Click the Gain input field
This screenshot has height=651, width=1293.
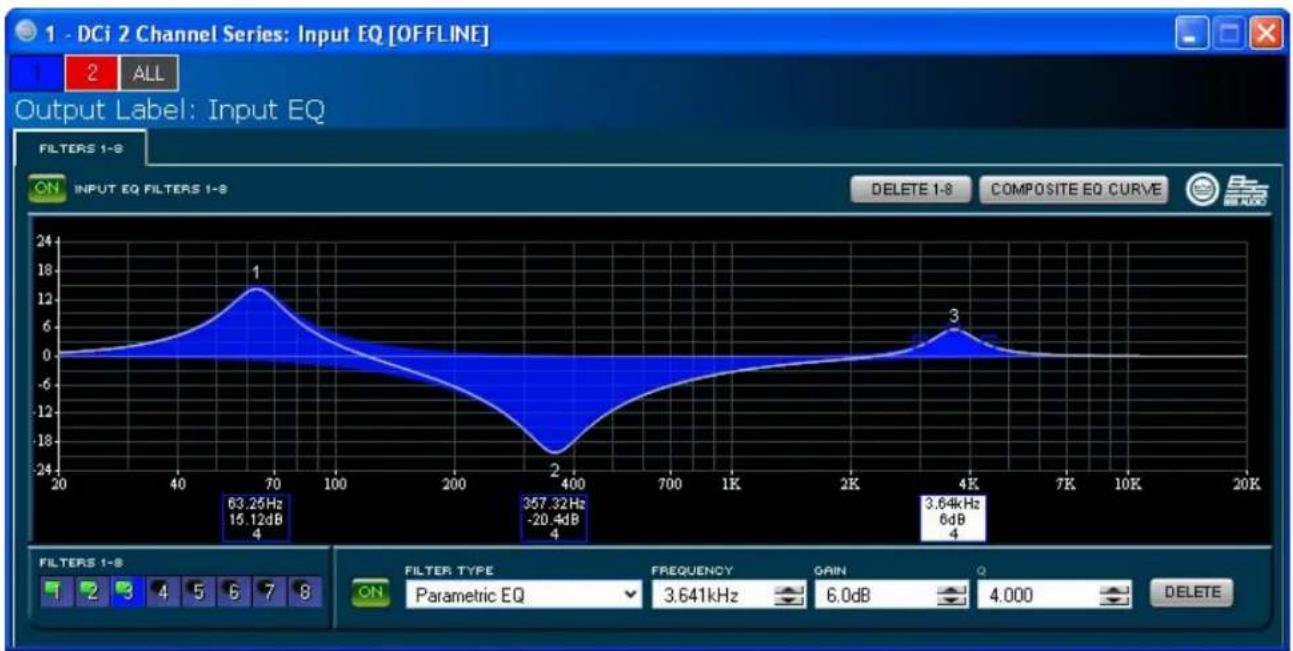875,595
